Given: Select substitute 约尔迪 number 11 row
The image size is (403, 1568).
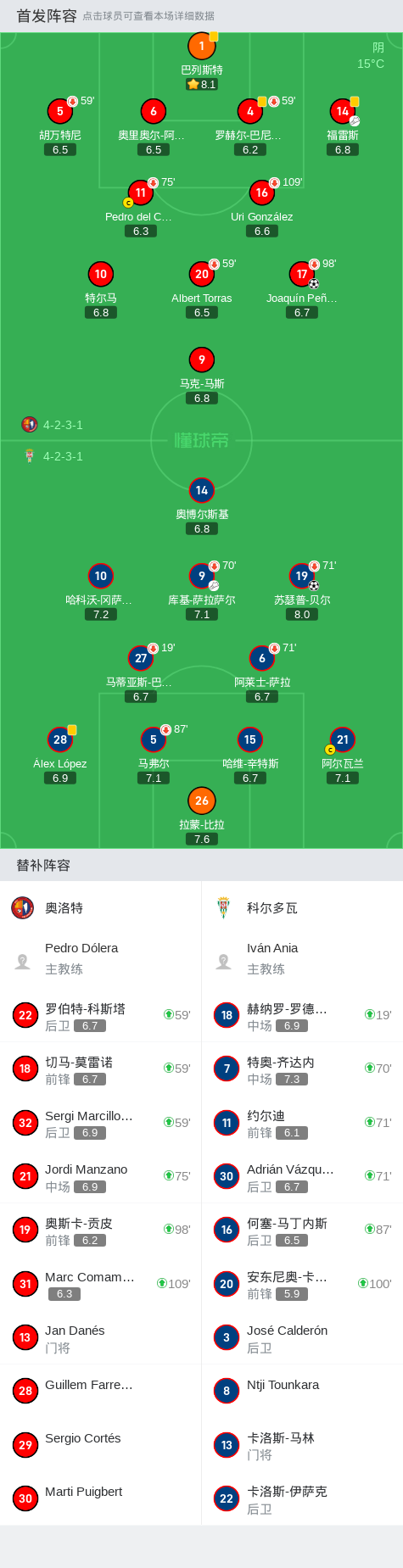Looking at the screenshot, I should (x=302, y=1123).
